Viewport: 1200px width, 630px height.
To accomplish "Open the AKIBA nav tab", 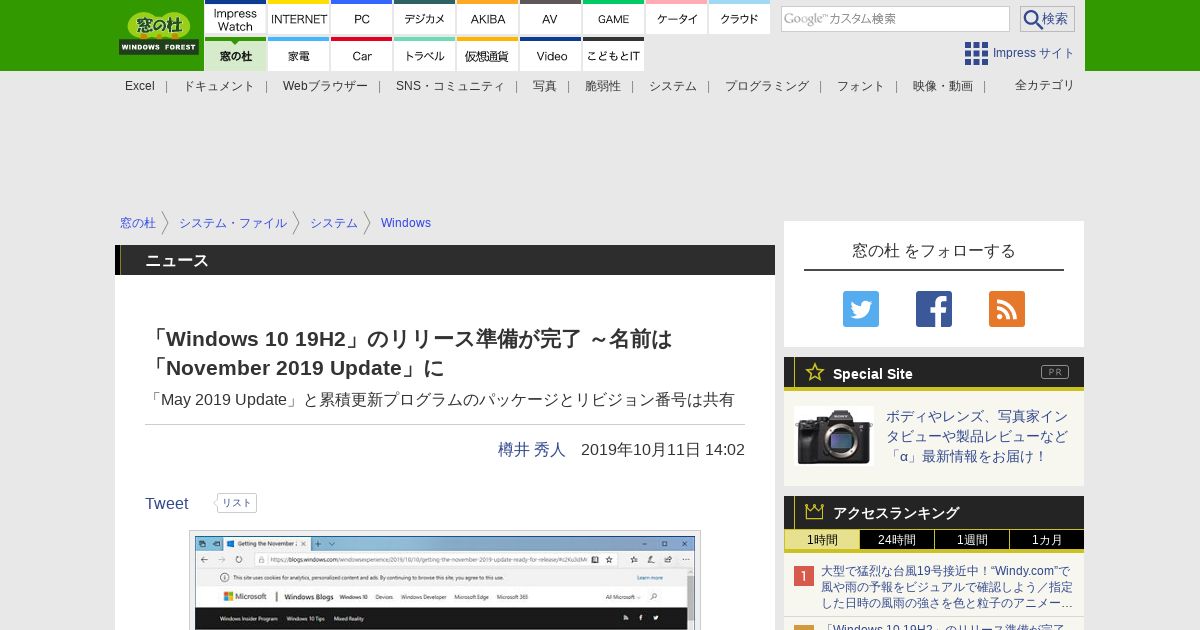I will click(488, 17).
